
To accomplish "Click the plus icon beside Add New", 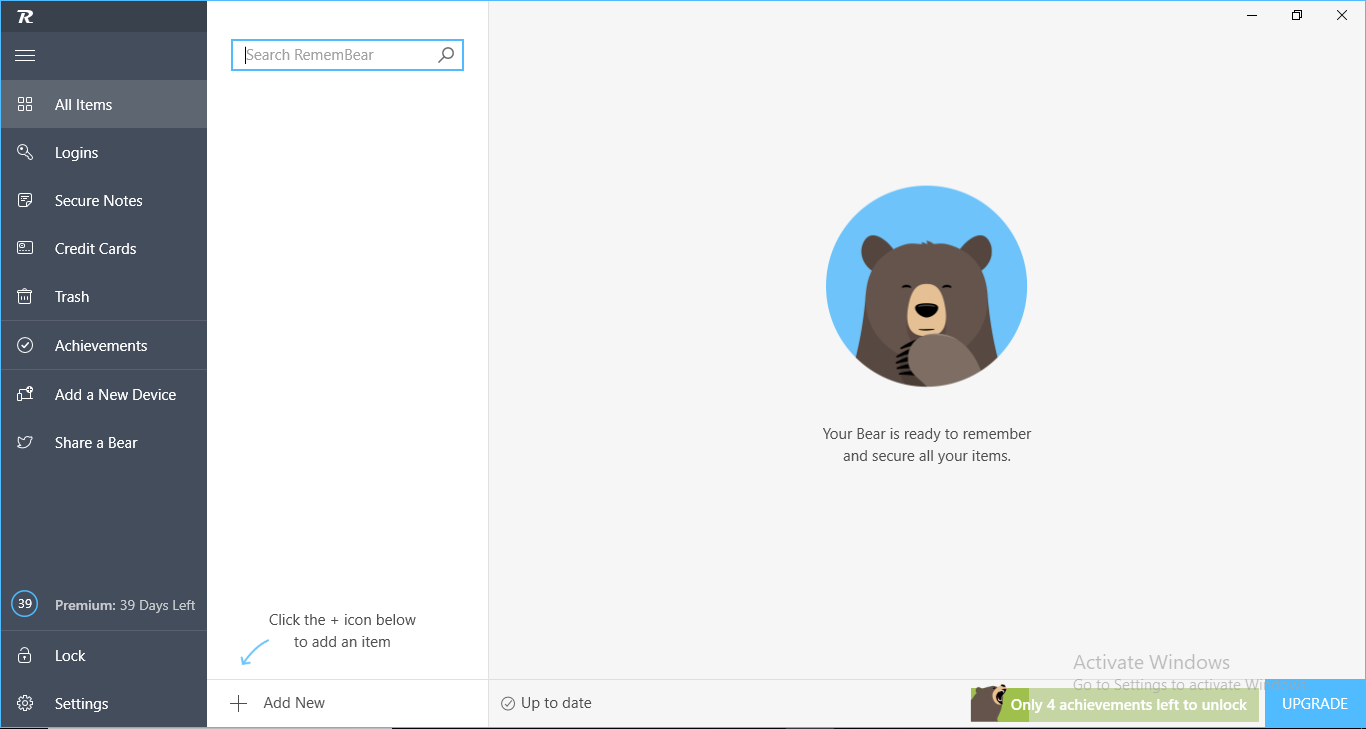I will [x=238, y=703].
